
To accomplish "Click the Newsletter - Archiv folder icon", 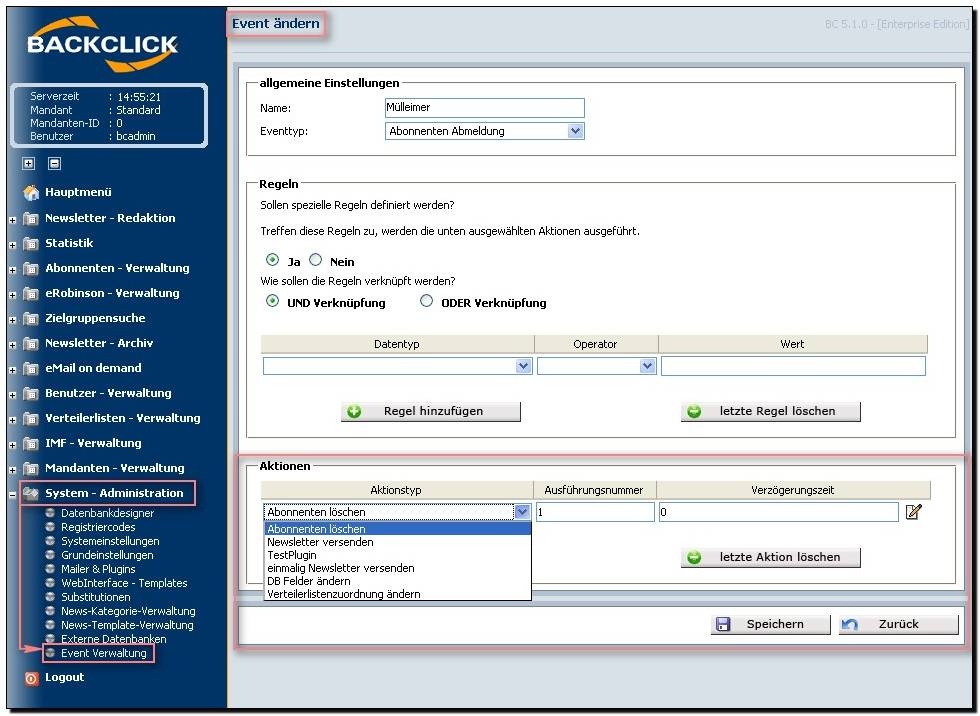I will pyautogui.click(x=31, y=343).
